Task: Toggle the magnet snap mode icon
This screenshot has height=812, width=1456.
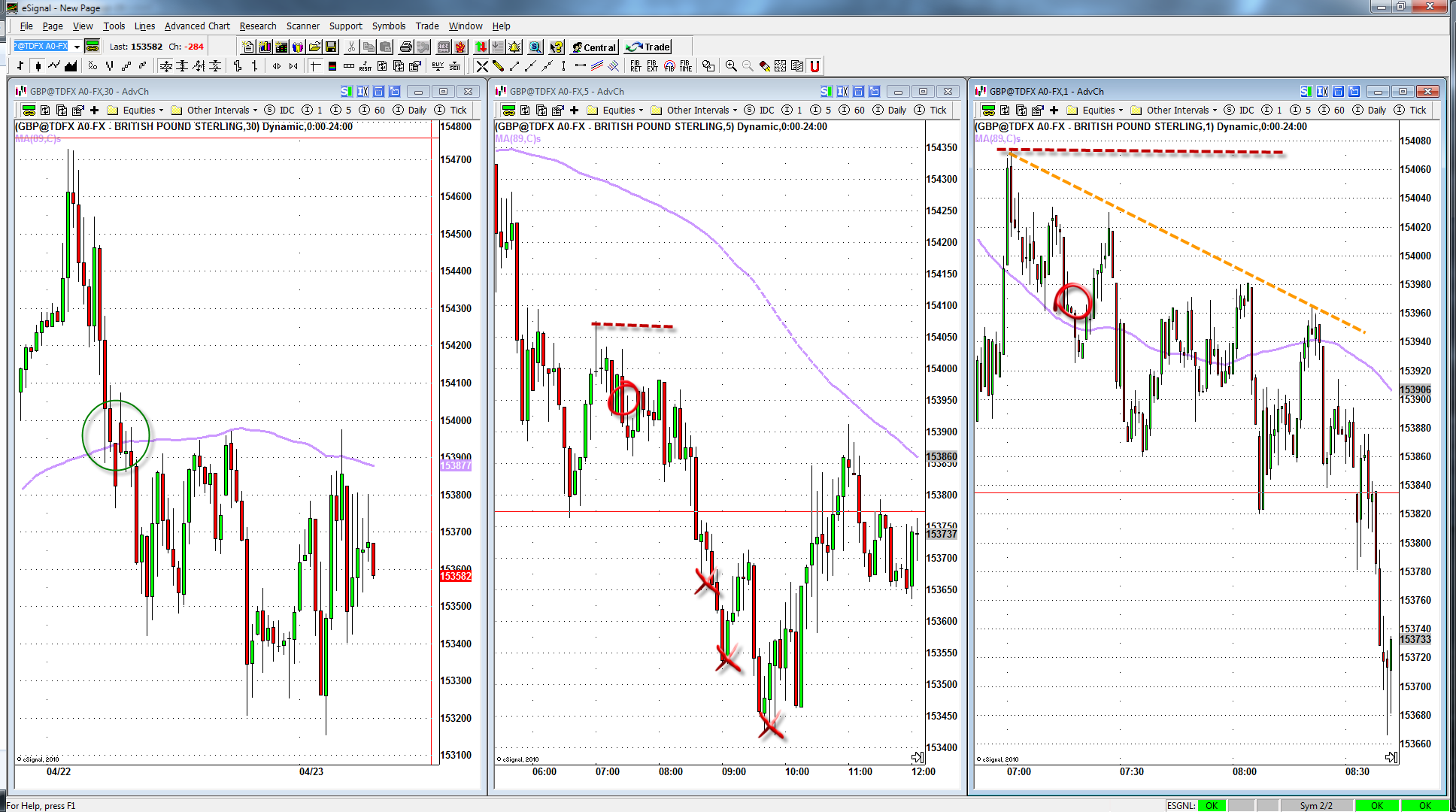Action: pyautogui.click(x=814, y=66)
